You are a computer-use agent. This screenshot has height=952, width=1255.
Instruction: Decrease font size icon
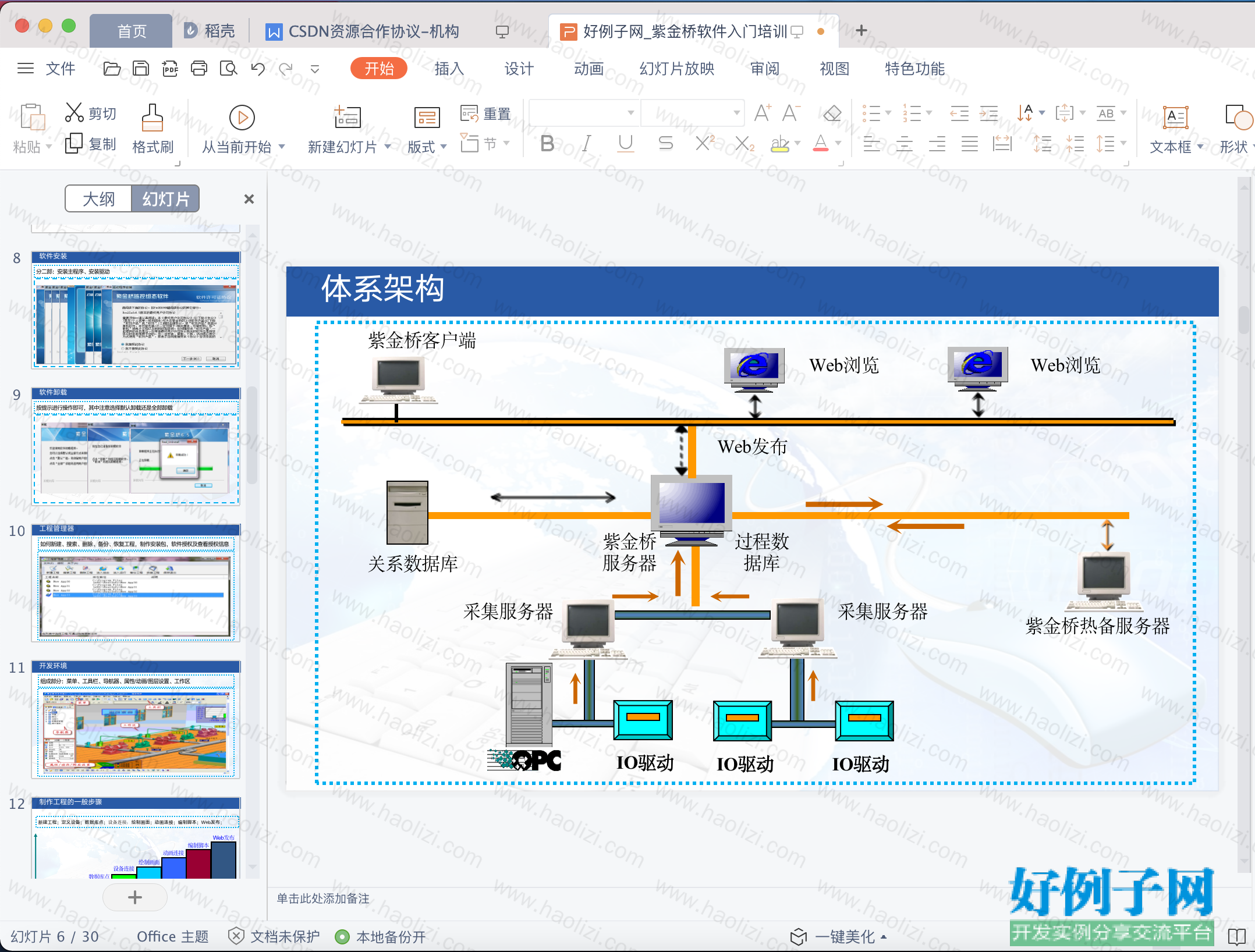pyautogui.click(x=791, y=113)
